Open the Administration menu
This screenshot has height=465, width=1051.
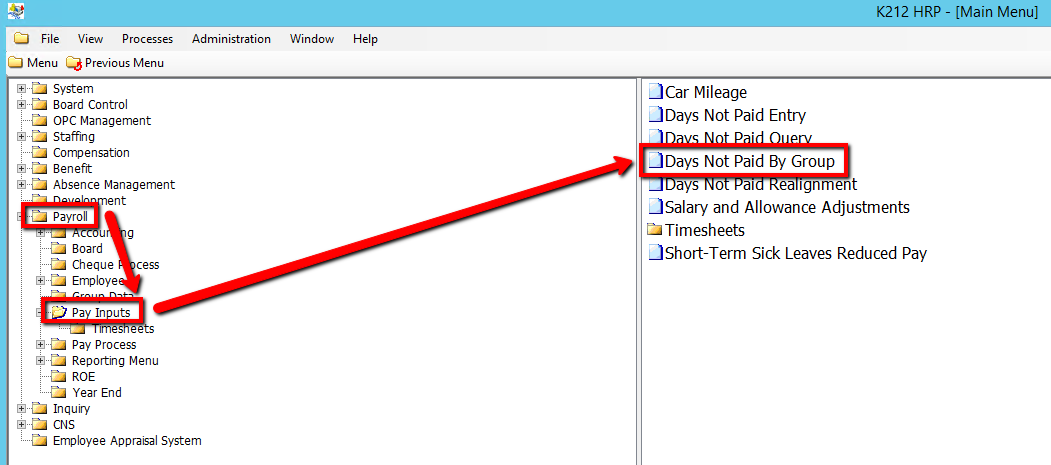click(x=231, y=39)
